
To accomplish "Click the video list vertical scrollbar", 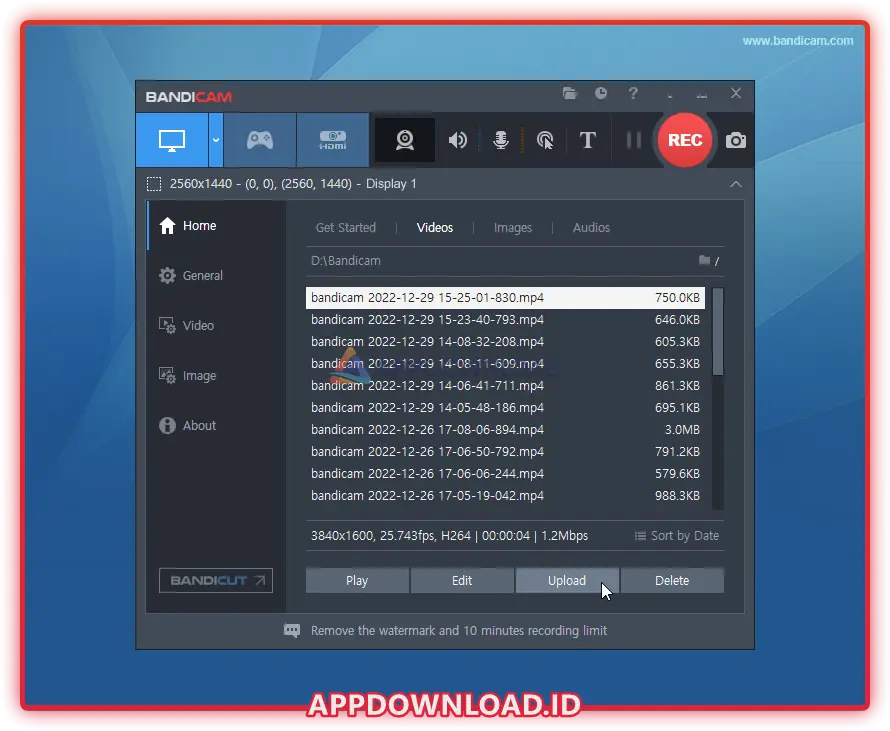I will click(x=717, y=332).
